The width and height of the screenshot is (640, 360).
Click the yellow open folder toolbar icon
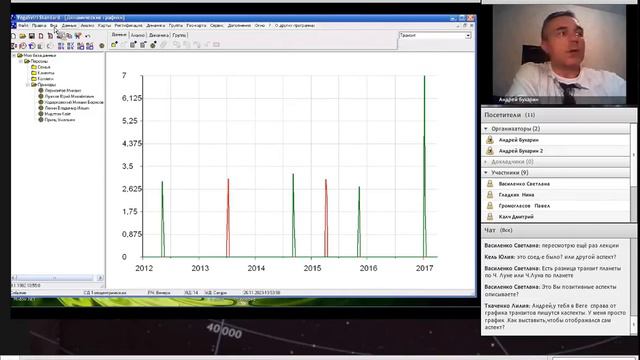(23, 36)
